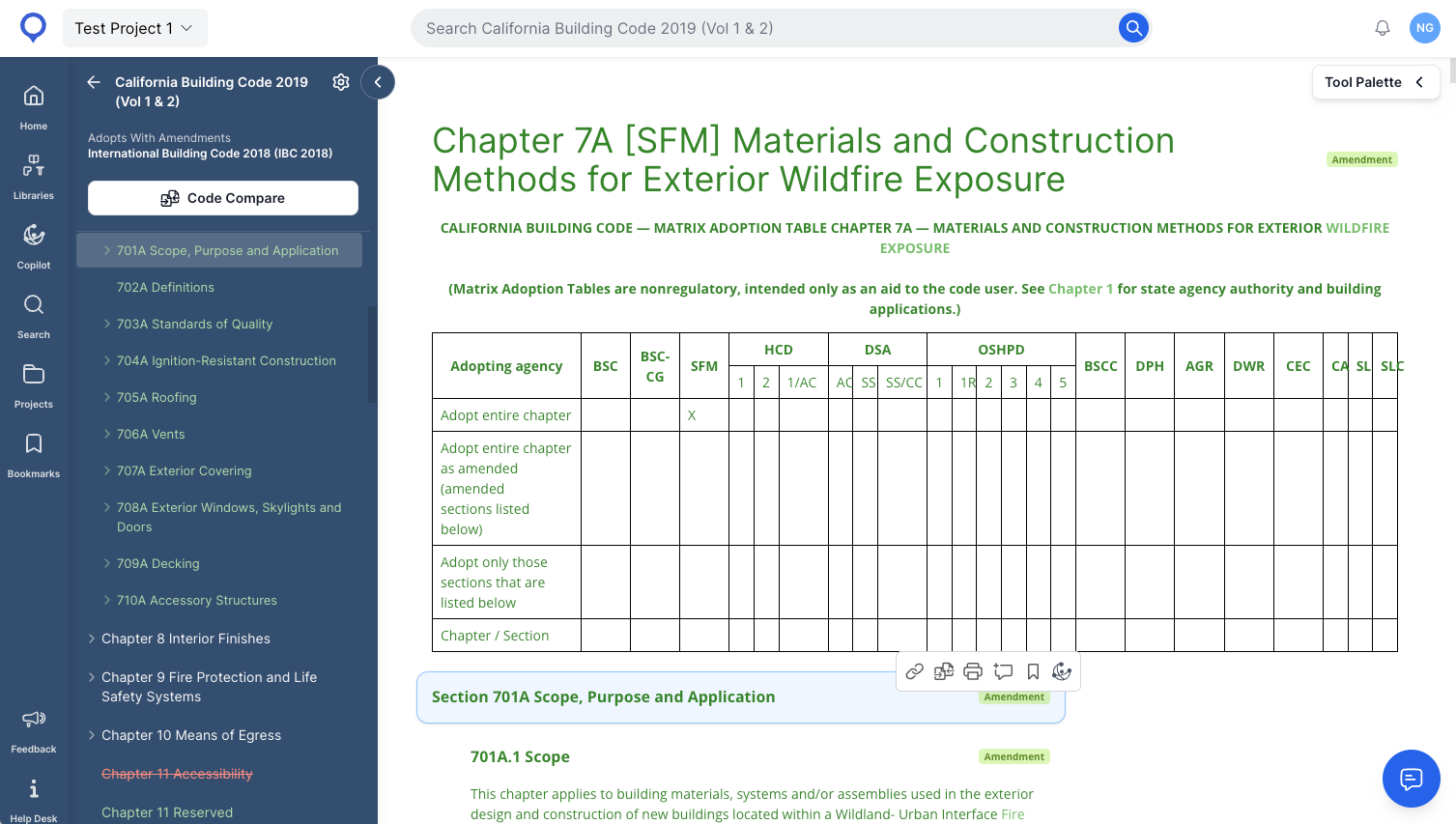Open code settings gear icon
1456x824 pixels.
341,82
